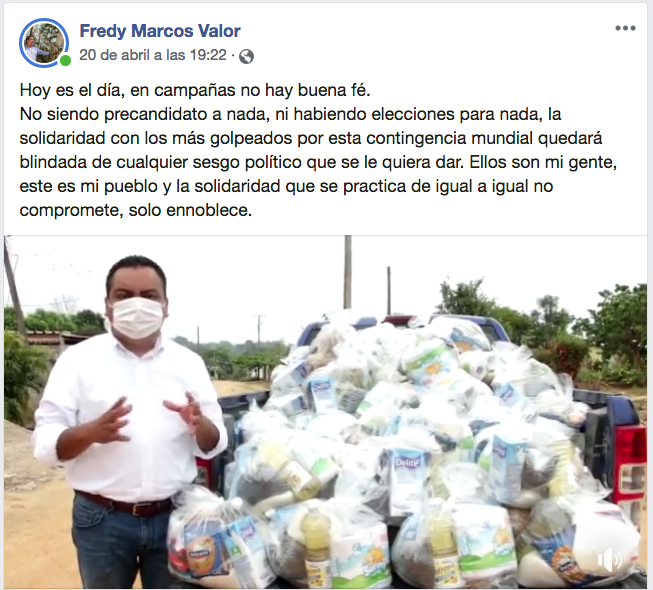Image resolution: width=653 pixels, height=590 pixels.
Task: Click the post's last line 'compromete, solo ennoblece'
Action: coord(136,210)
